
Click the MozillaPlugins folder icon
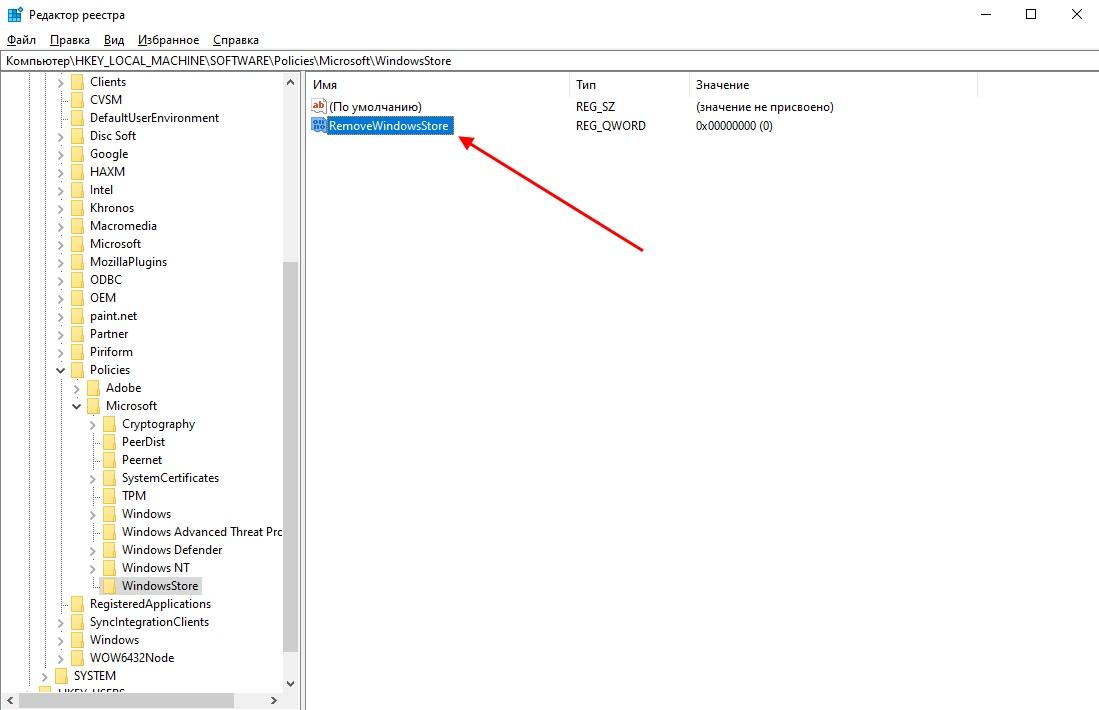[x=77, y=261]
